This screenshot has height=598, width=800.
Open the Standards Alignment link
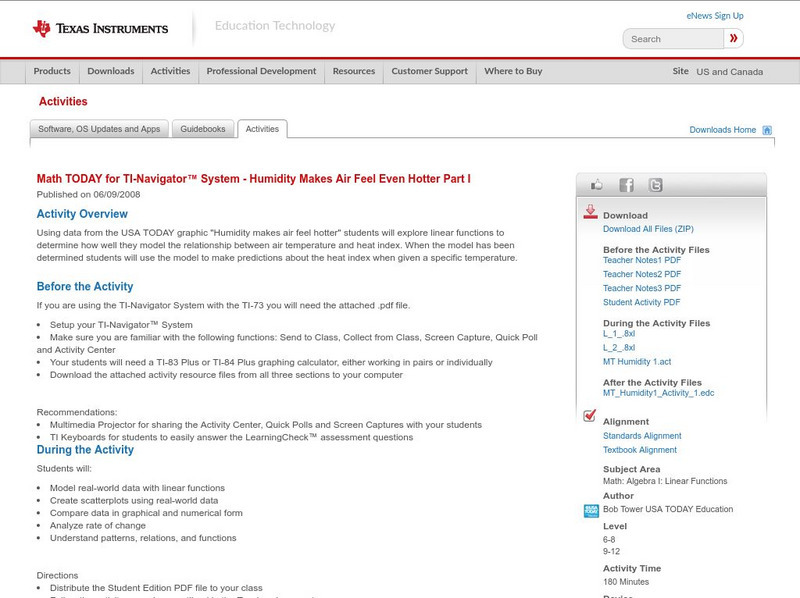[642, 436]
